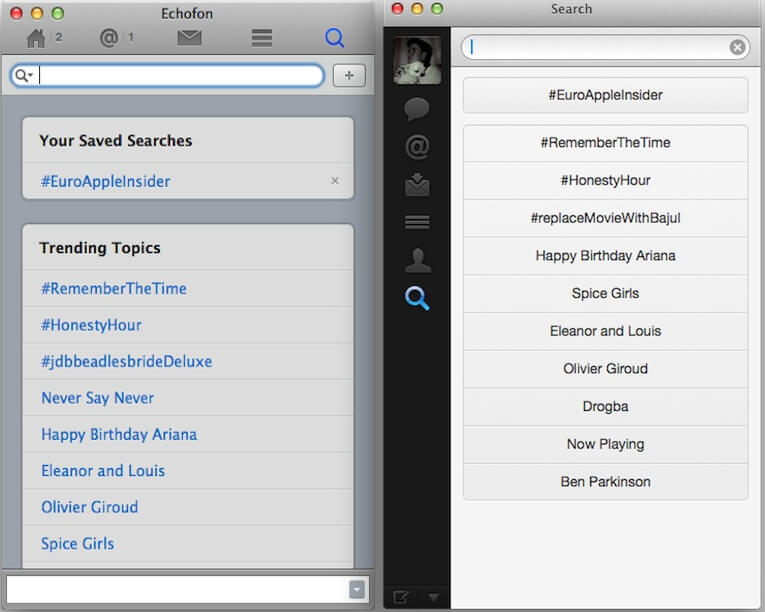Click #HonestyHour in Search window
765x612 pixels.
click(x=605, y=181)
